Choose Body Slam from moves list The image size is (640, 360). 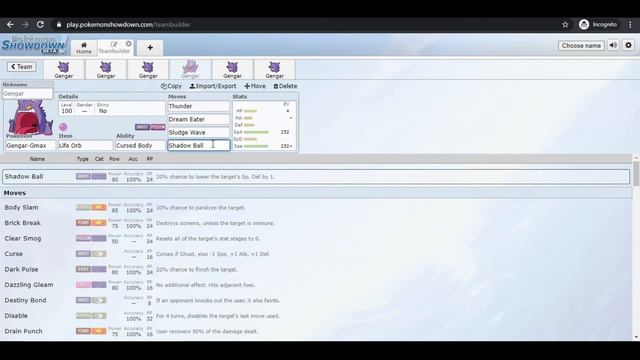click(x=316, y=207)
